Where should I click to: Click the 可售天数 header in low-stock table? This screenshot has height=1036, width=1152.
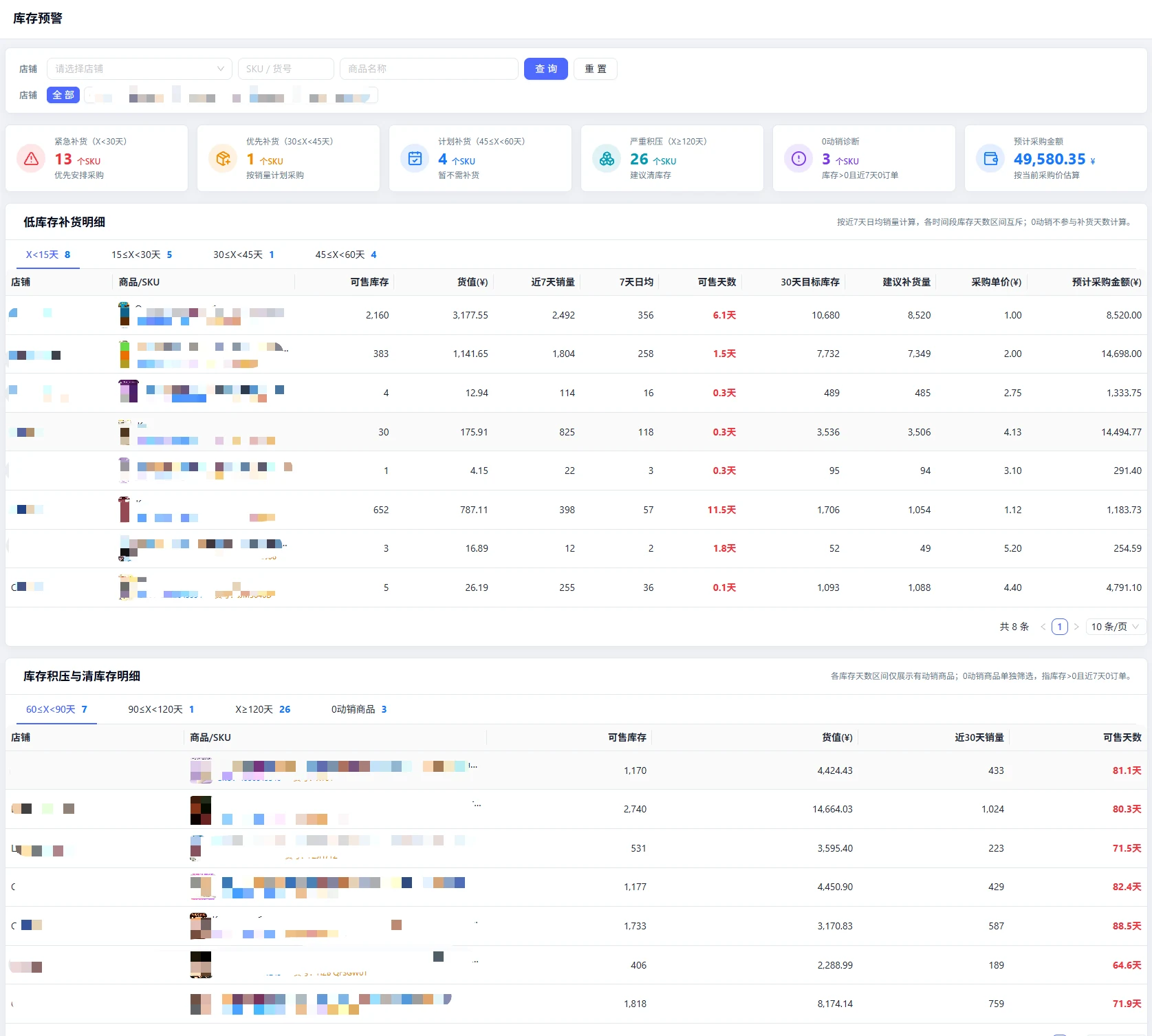tap(717, 282)
